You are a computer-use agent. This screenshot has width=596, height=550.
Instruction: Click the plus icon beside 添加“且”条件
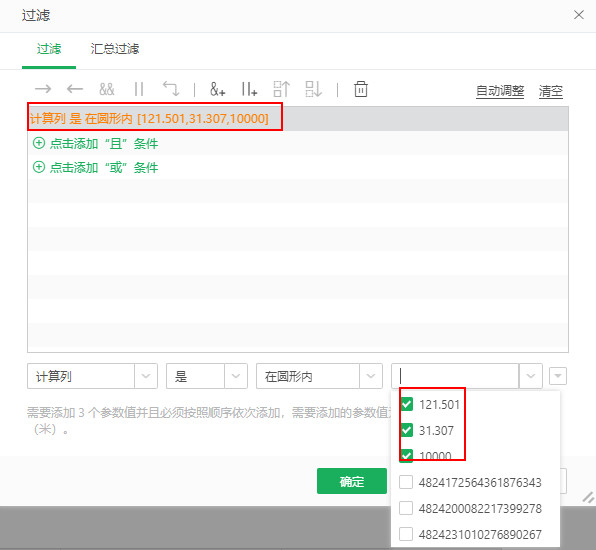(x=39, y=143)
